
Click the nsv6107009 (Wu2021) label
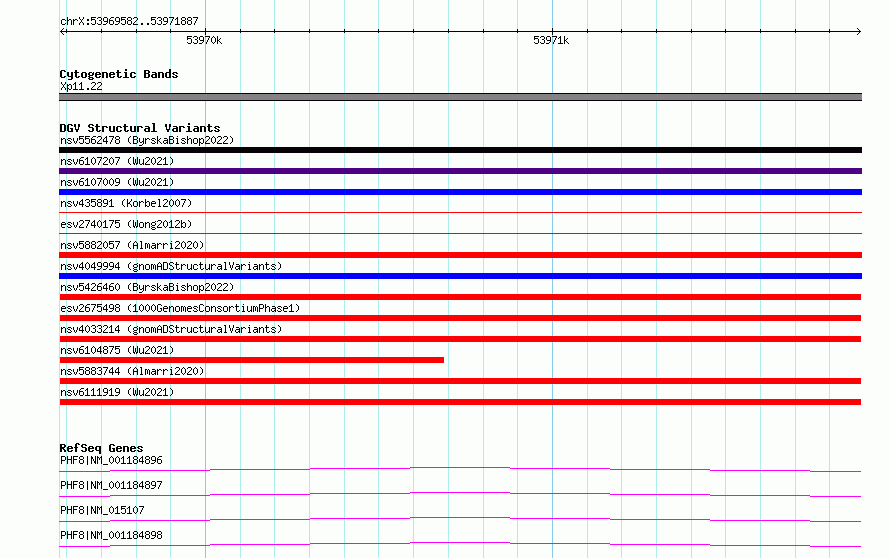coord(117,182)
